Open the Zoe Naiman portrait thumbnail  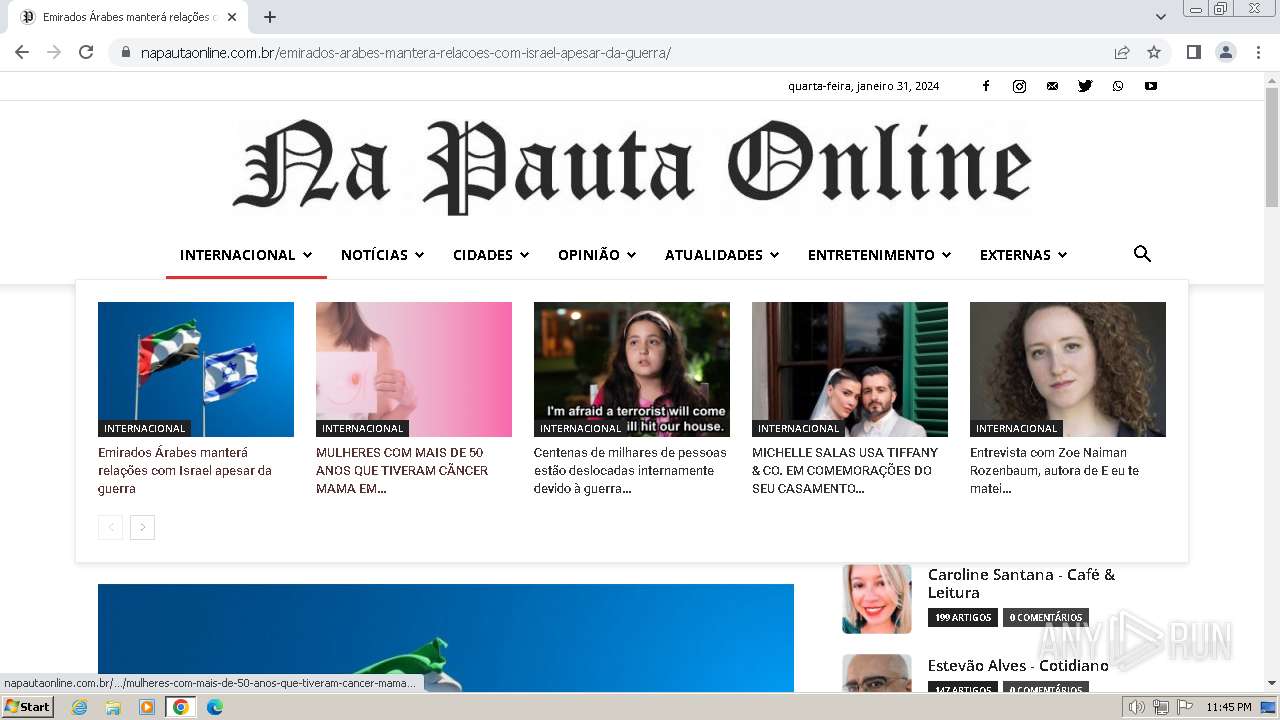tap(1068, 369)
